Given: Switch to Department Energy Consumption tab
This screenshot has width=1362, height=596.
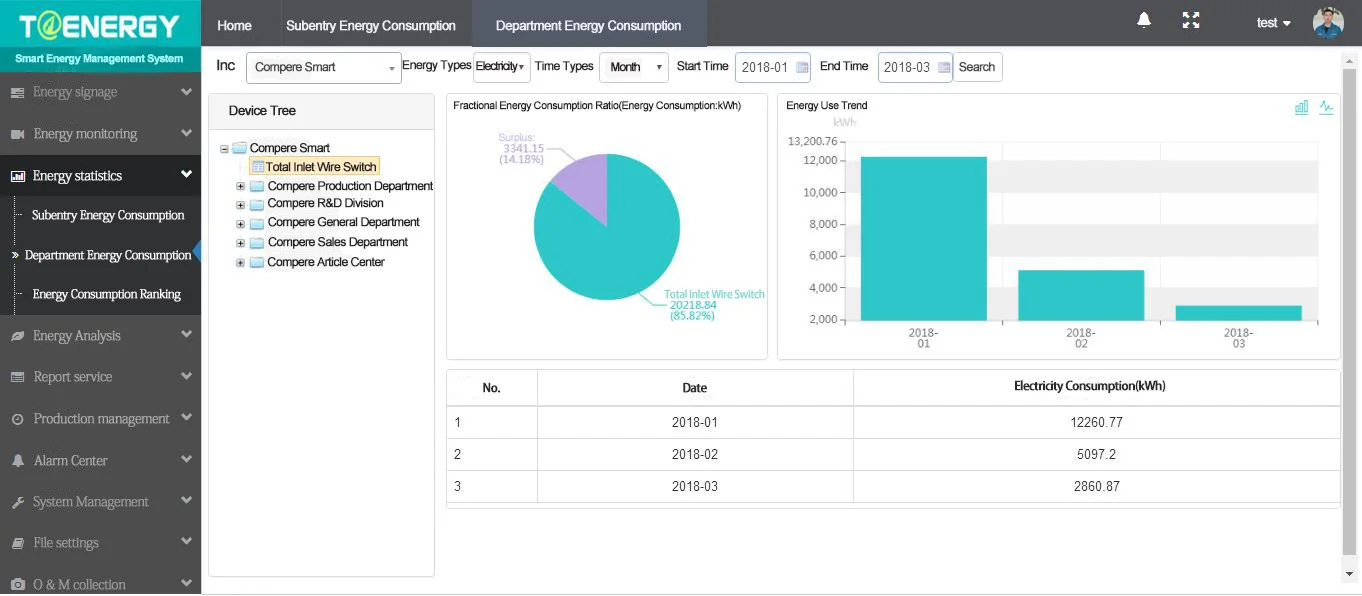Looking at the screenshot, I should pos(588,25).
